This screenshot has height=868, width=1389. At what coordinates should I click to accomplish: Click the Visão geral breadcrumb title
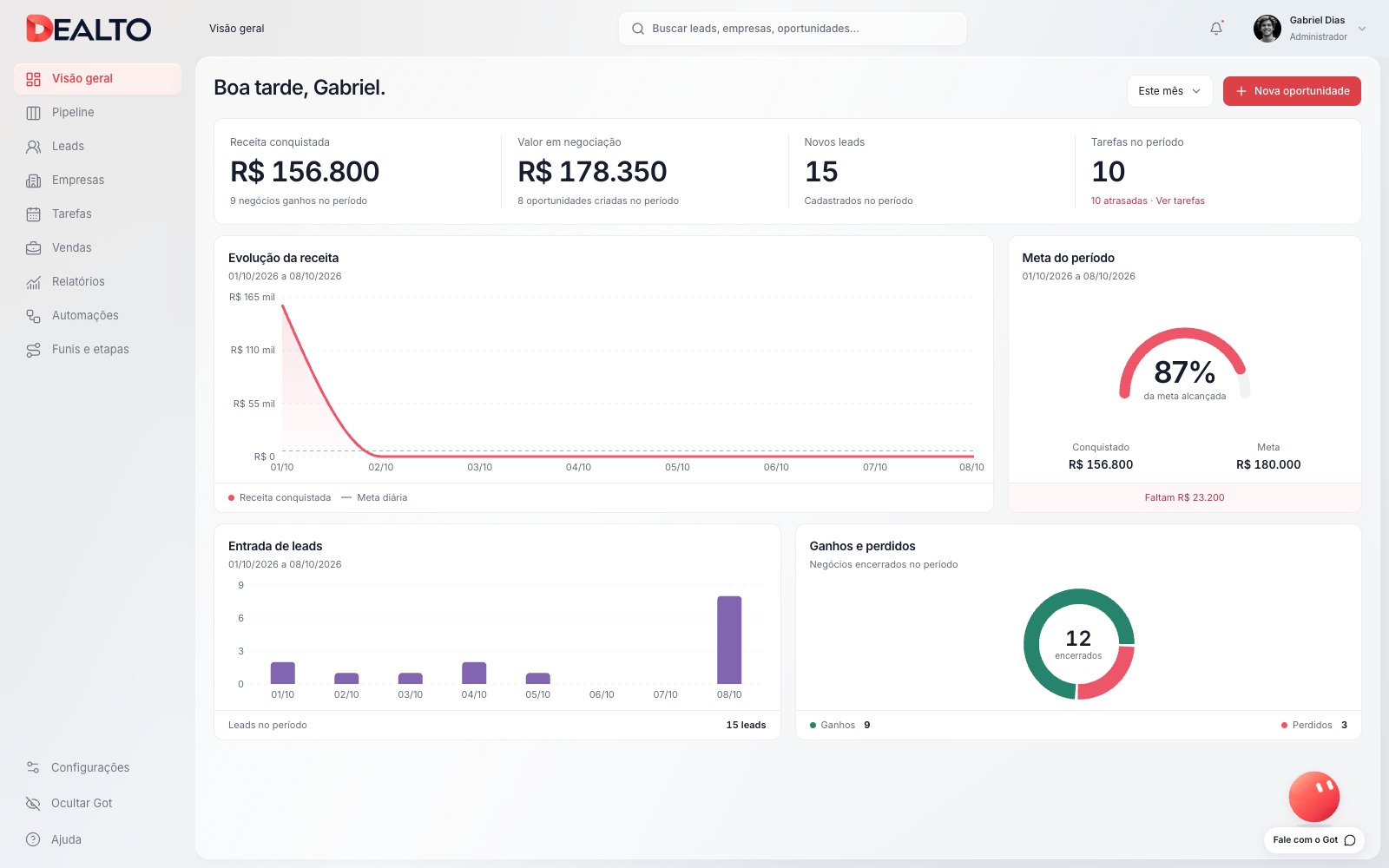coord(237,29)
